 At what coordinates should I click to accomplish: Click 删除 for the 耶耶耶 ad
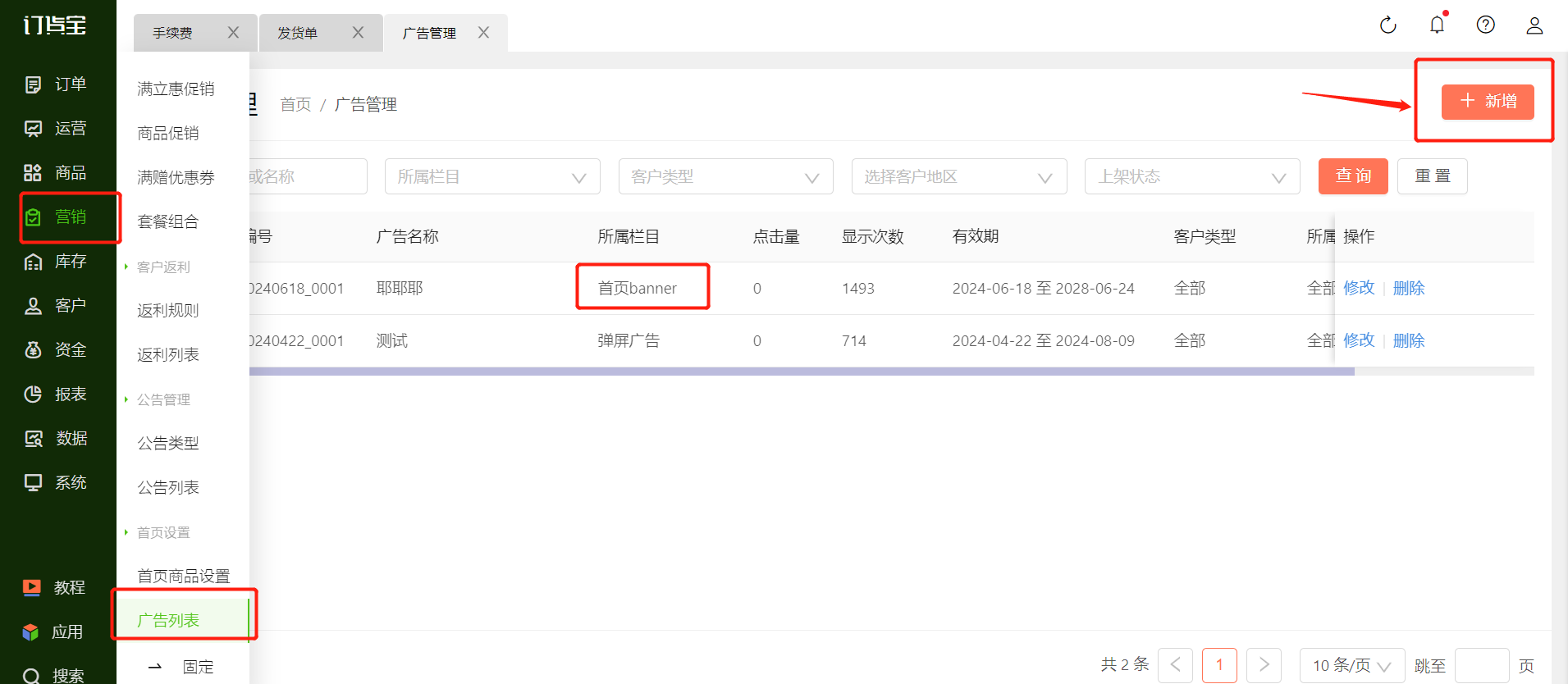[1409, 288]
